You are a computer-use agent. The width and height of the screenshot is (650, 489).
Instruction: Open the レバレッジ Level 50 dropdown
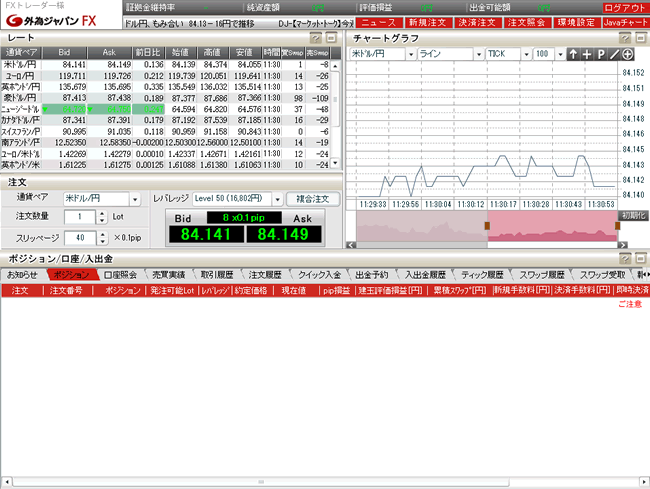(x=277, y=199)
